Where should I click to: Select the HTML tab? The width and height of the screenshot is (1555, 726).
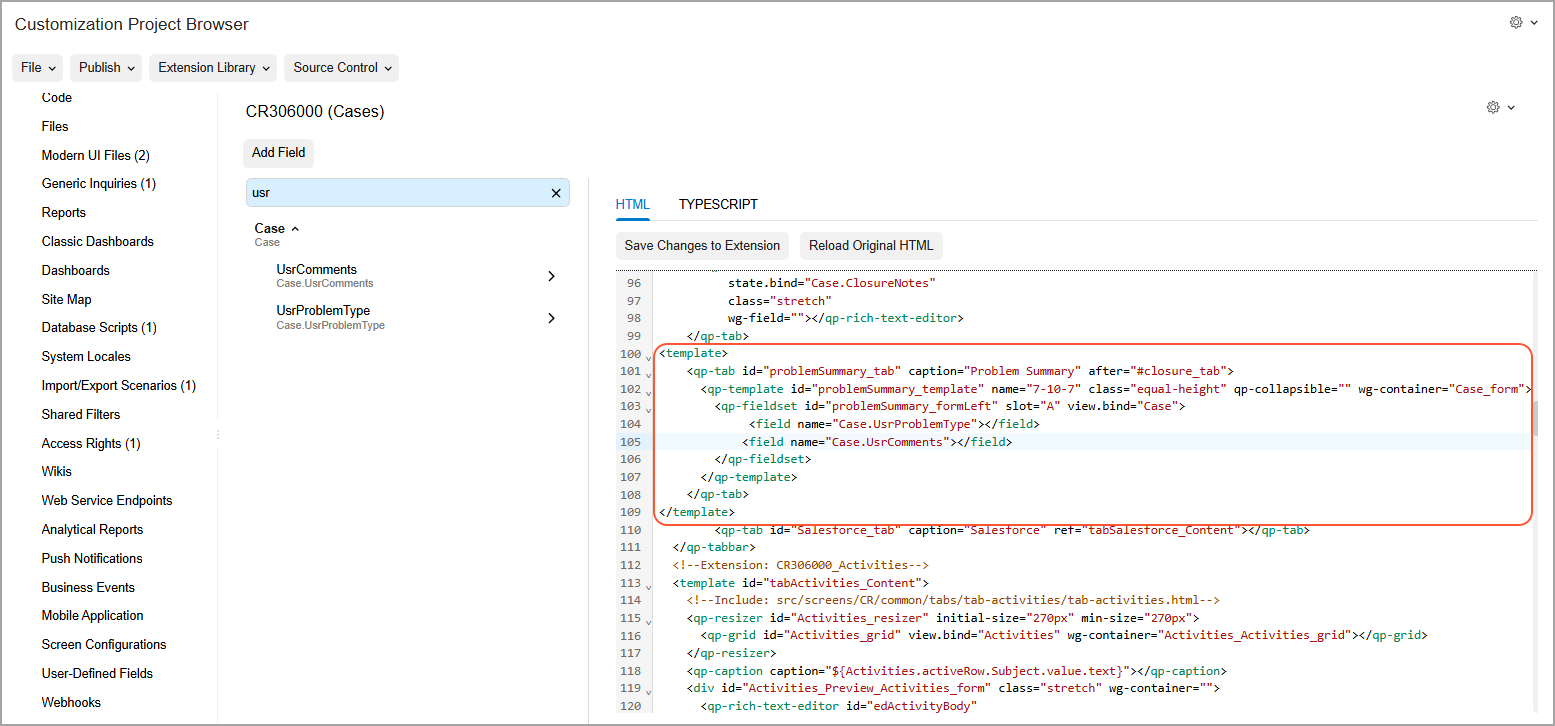tap(632, 204)
